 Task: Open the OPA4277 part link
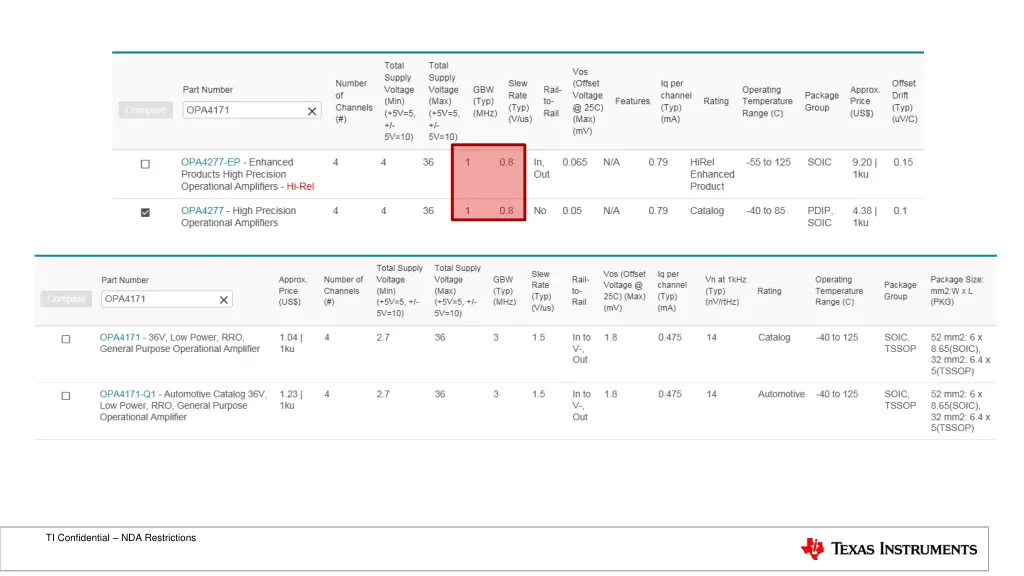[x=202, y=210]
